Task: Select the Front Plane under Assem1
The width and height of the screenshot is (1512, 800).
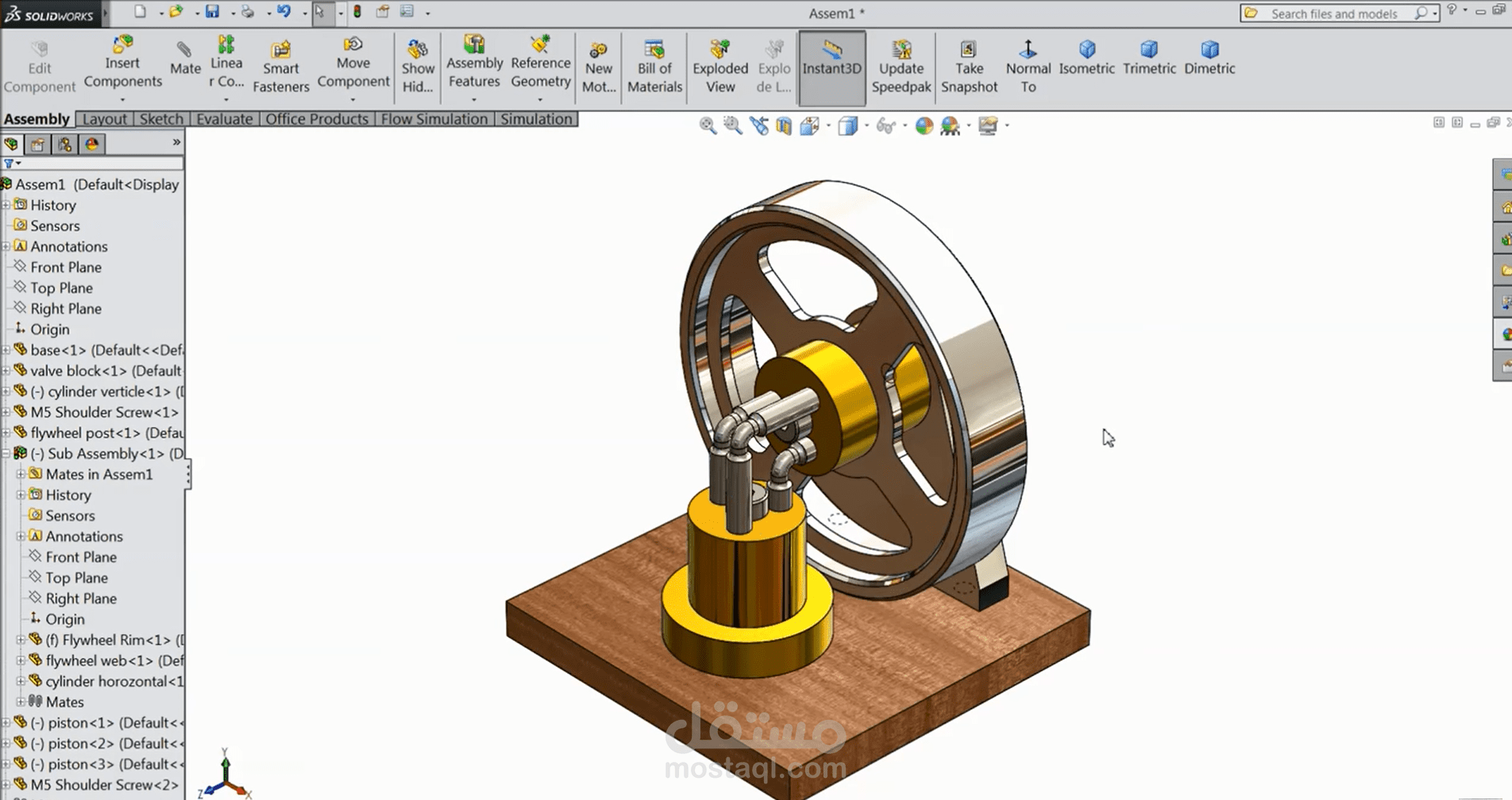Action: click(66, 267)
